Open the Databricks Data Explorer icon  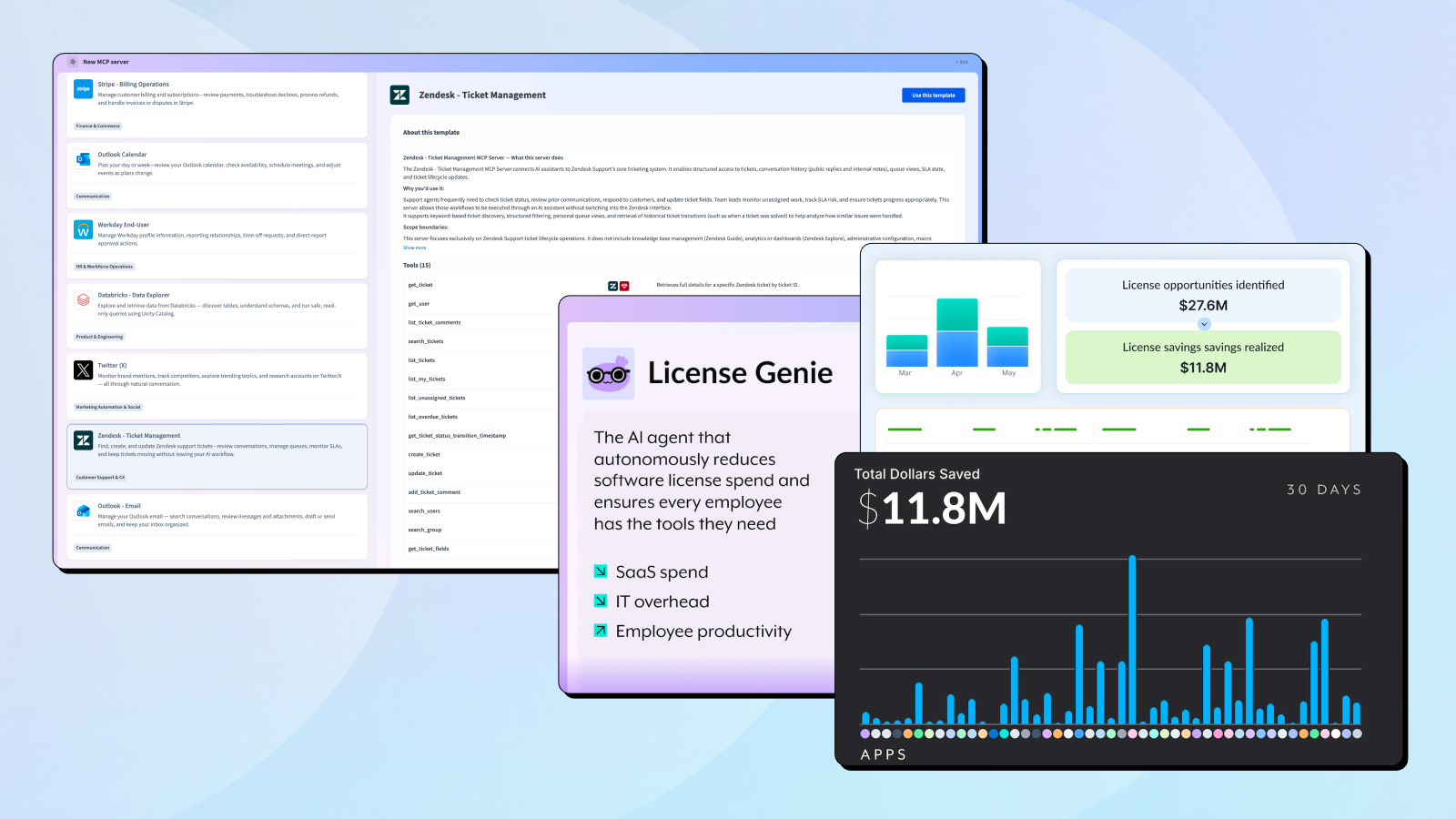click(83, 300)
